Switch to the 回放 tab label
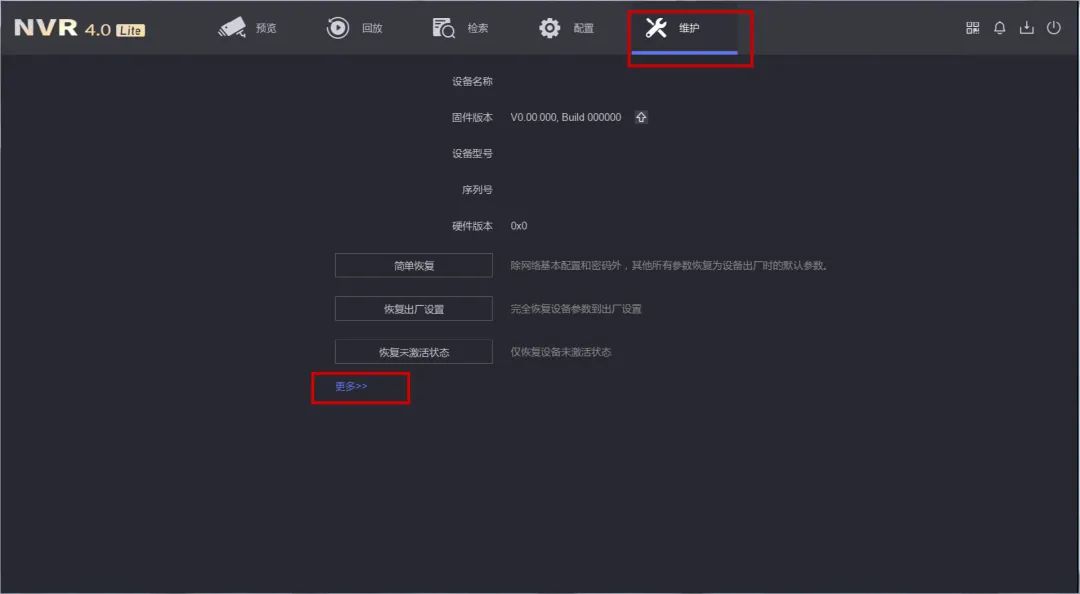The height and width of the screenshot is (594, 1080). tap(372, 28)
